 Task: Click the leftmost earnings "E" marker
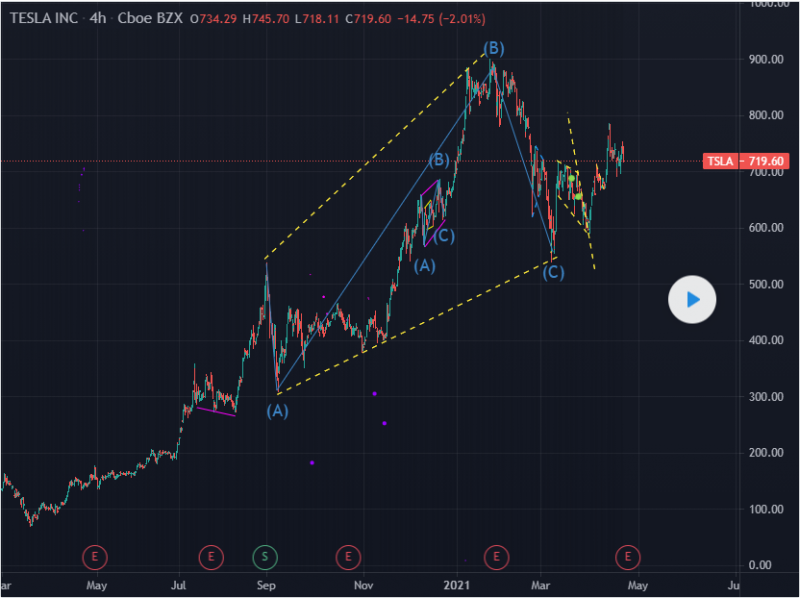(95, 555)
